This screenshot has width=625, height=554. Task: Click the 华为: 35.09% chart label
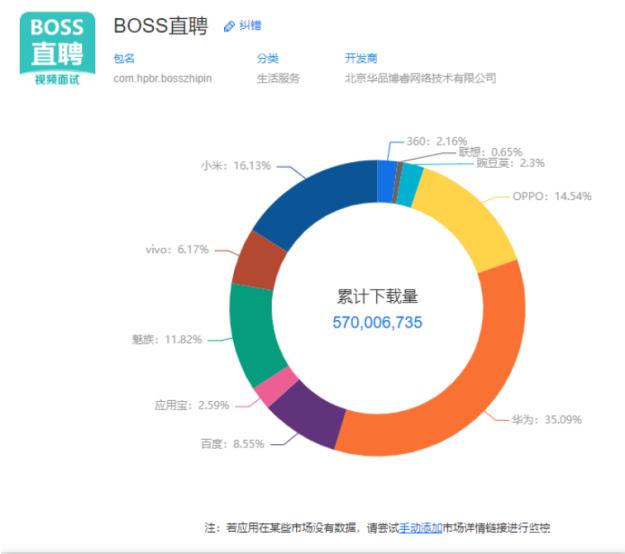(547, 419)
